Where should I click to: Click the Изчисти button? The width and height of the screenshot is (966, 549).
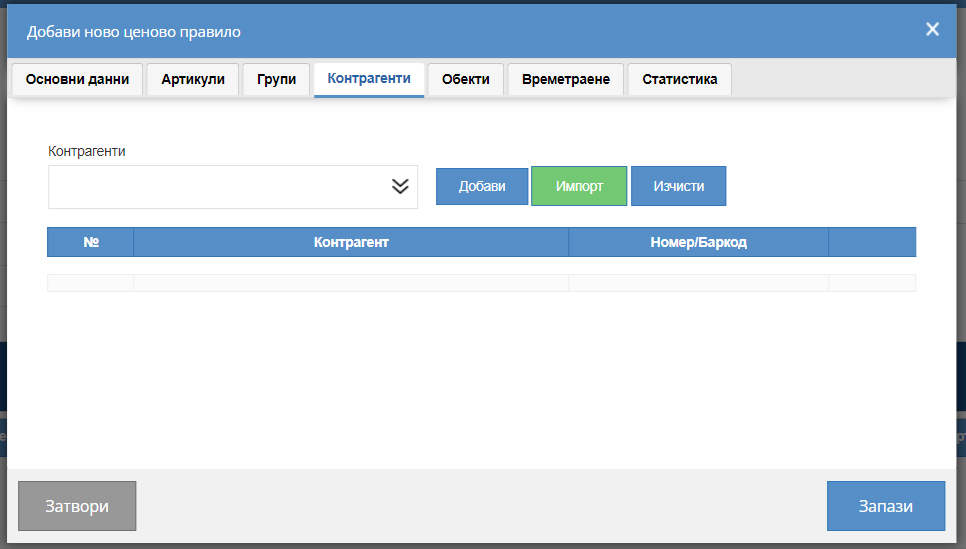(x=678, y=186)
